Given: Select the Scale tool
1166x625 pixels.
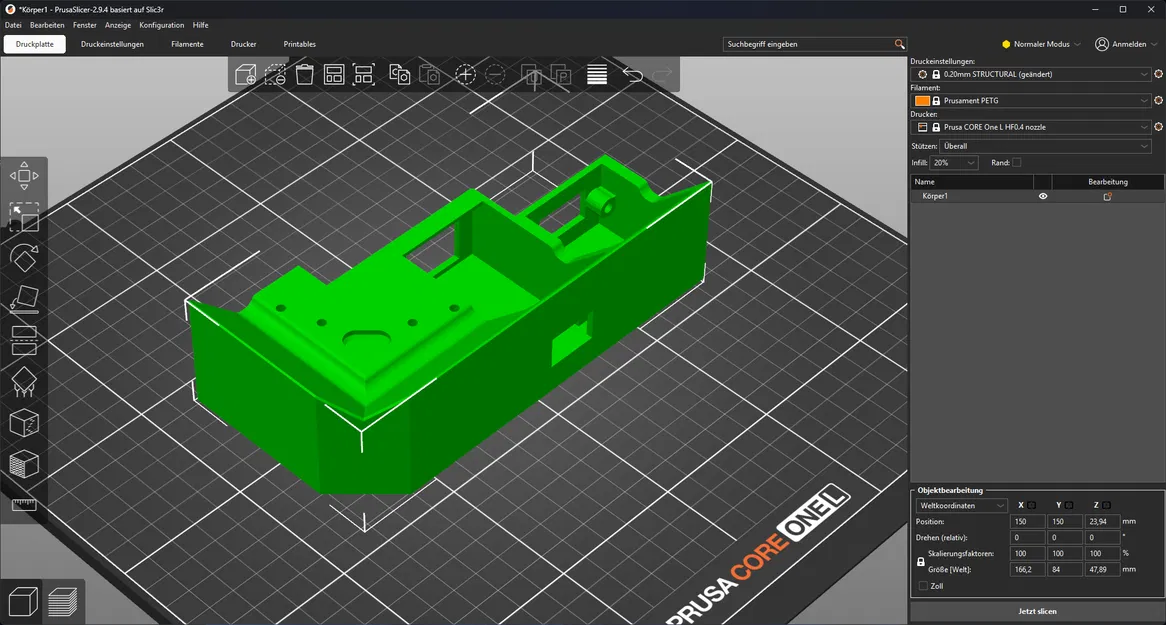Looking at the screenshot, I should coord(24,217).
